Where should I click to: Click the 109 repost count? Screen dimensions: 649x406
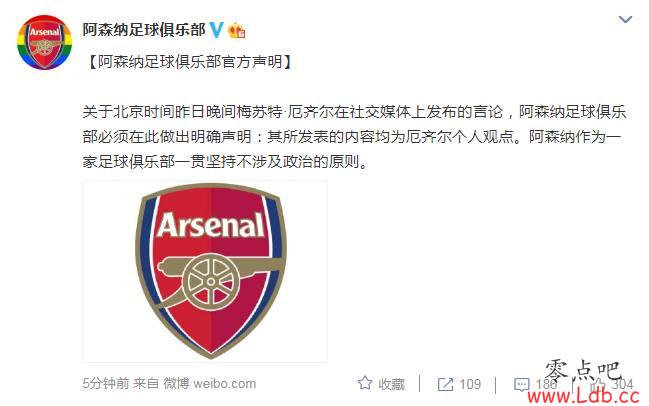pos(470,384)
